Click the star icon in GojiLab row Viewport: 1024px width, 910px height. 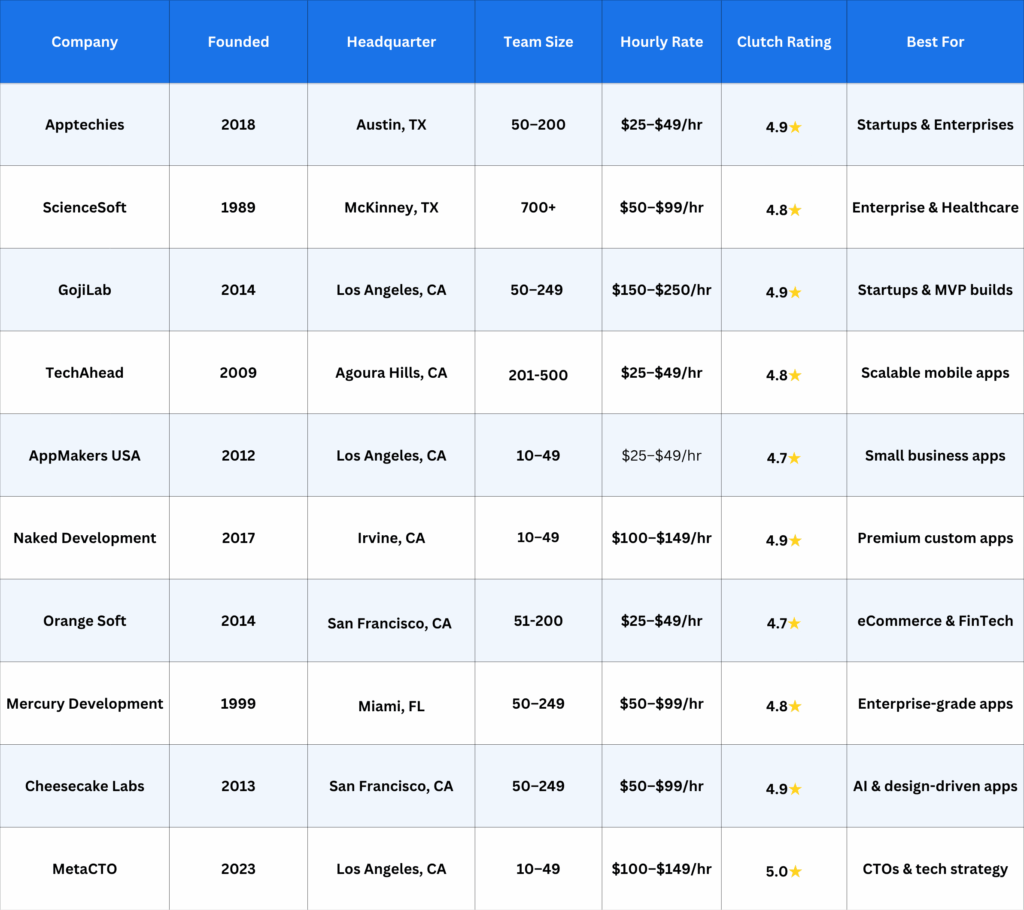tap(795, 292)
